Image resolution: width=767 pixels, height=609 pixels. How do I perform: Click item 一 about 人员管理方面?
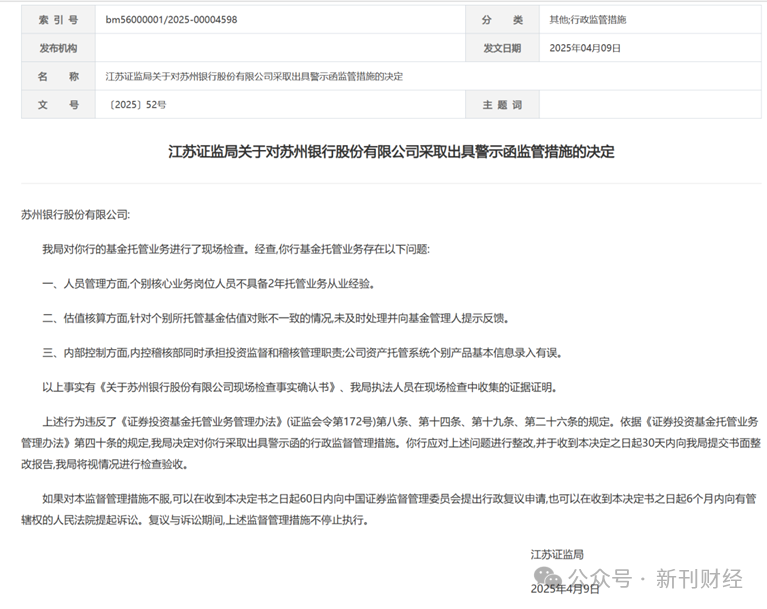tap(208, 283)
